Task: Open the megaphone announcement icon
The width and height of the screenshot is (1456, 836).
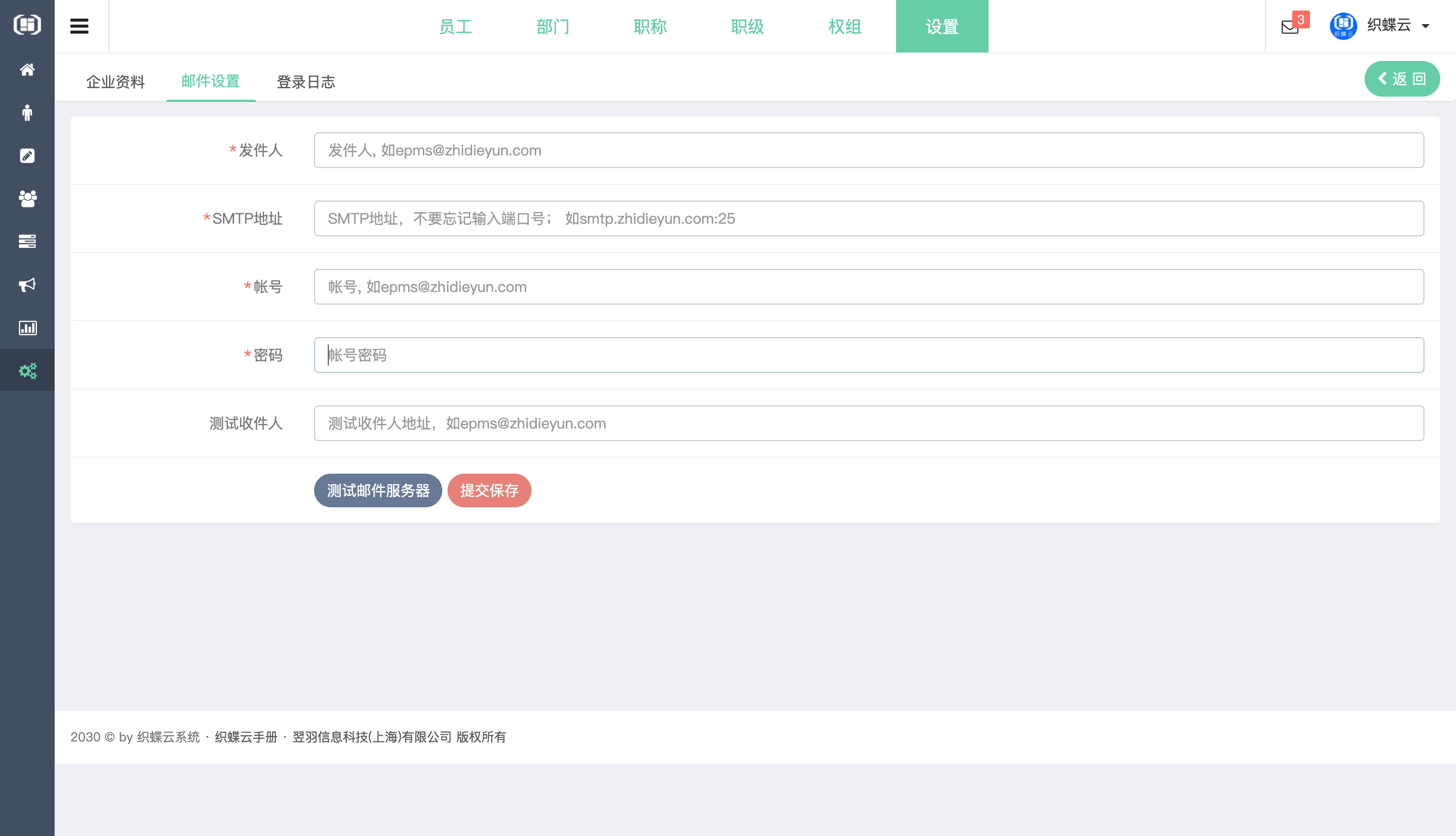Action: tap(27, 285)
